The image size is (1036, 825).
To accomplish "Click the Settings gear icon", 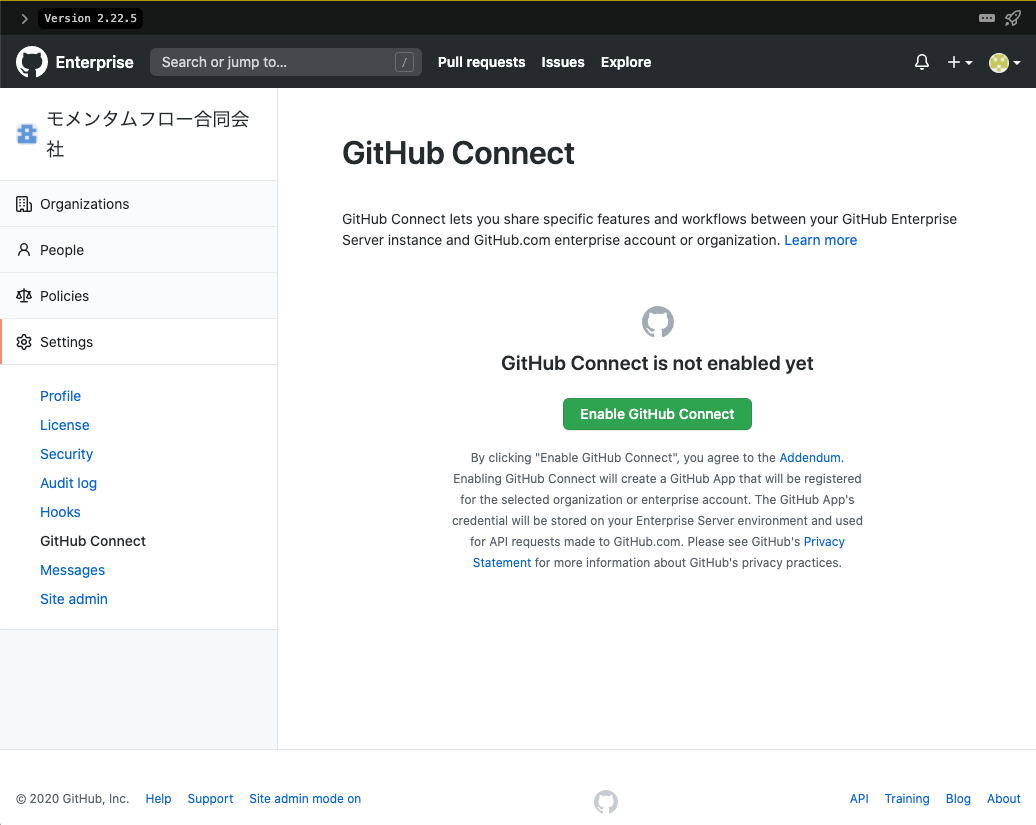I will (24, 342).
